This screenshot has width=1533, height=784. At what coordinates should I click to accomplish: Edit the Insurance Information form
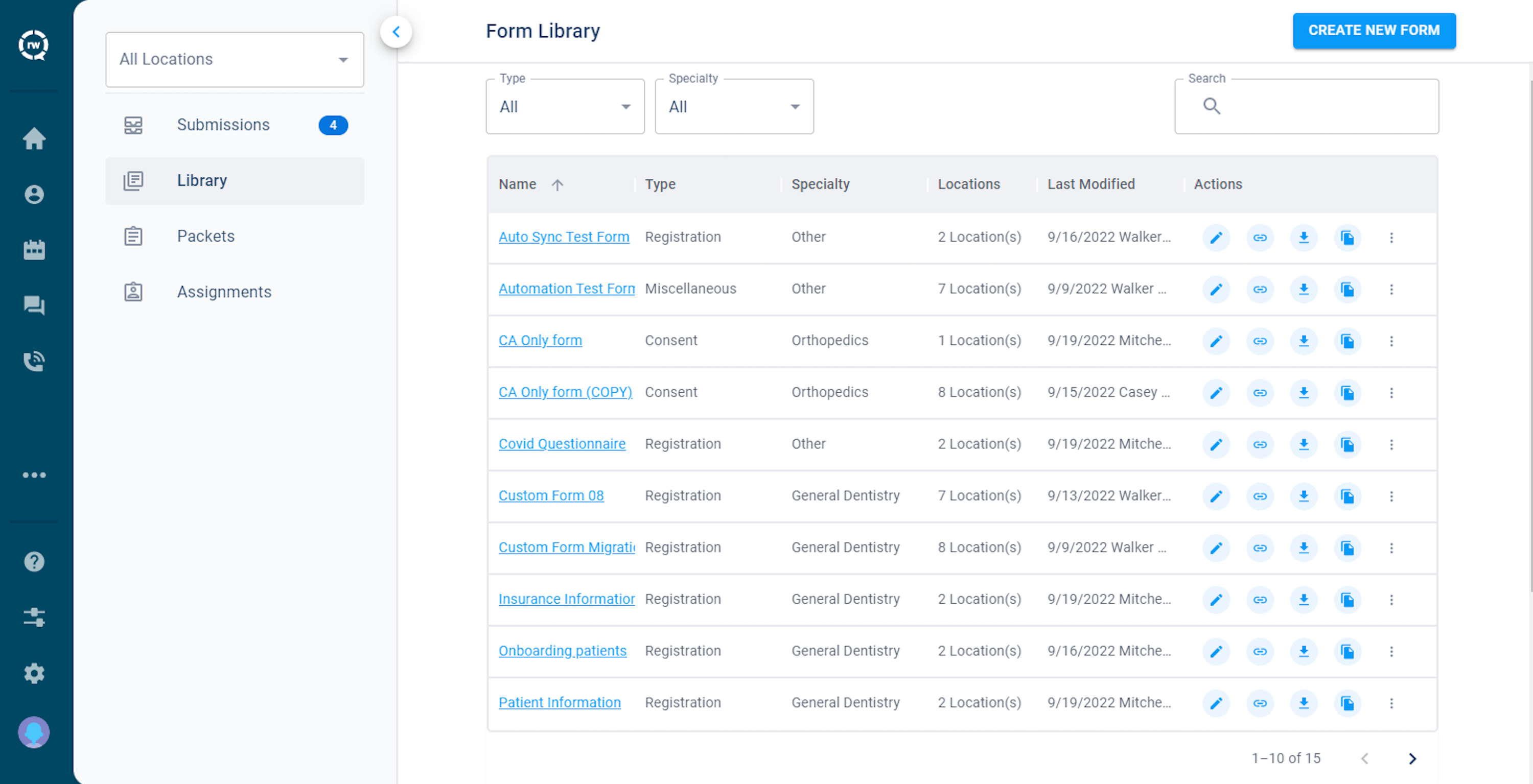1216,600
